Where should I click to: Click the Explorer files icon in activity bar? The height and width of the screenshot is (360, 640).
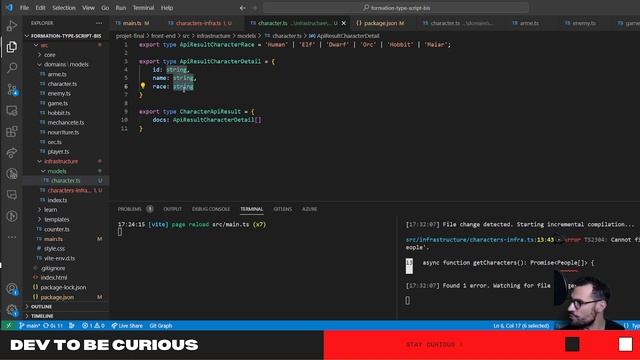[11, 47]
